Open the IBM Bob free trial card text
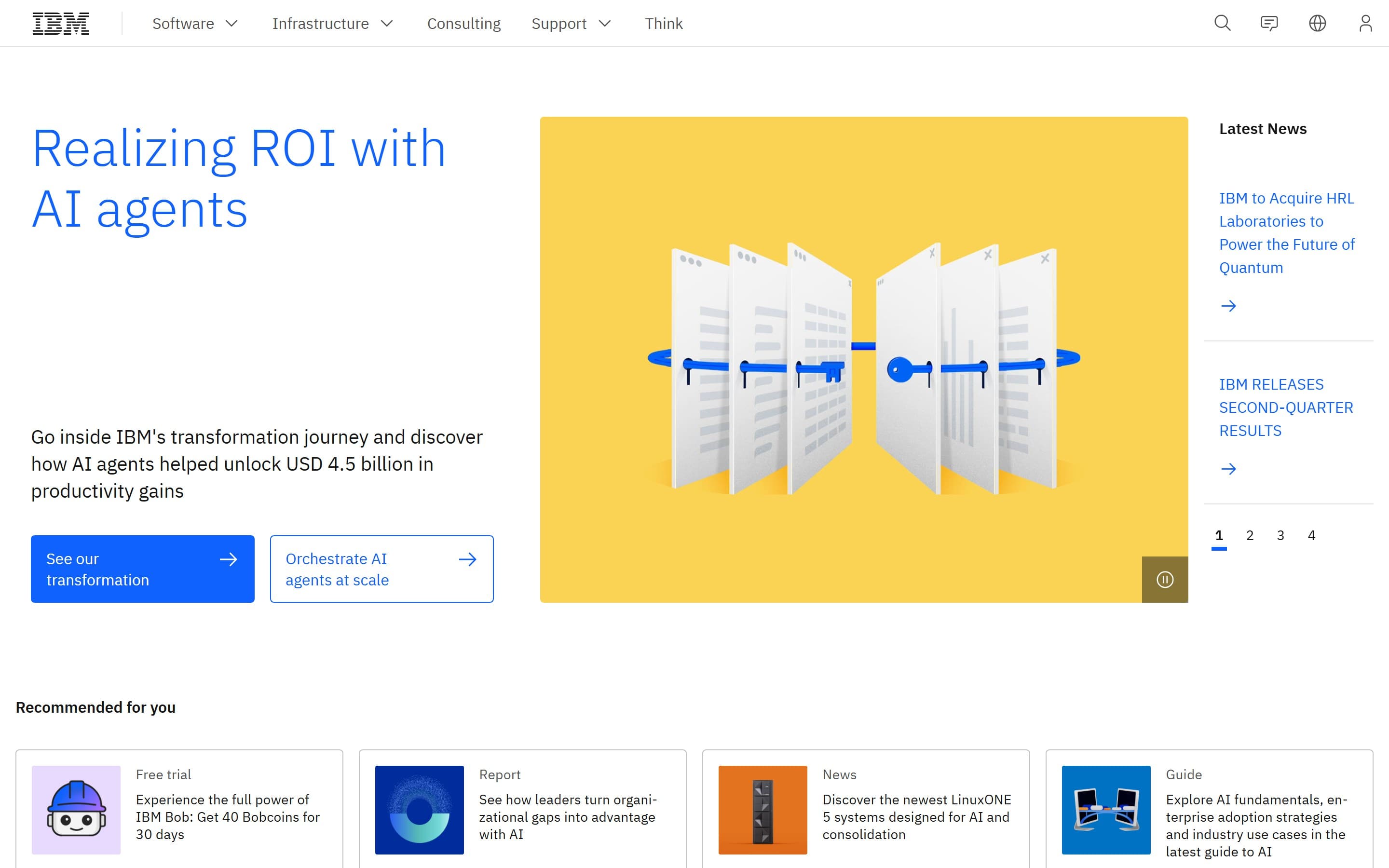This screenshot has height=868, width=1389. [228, 817]
